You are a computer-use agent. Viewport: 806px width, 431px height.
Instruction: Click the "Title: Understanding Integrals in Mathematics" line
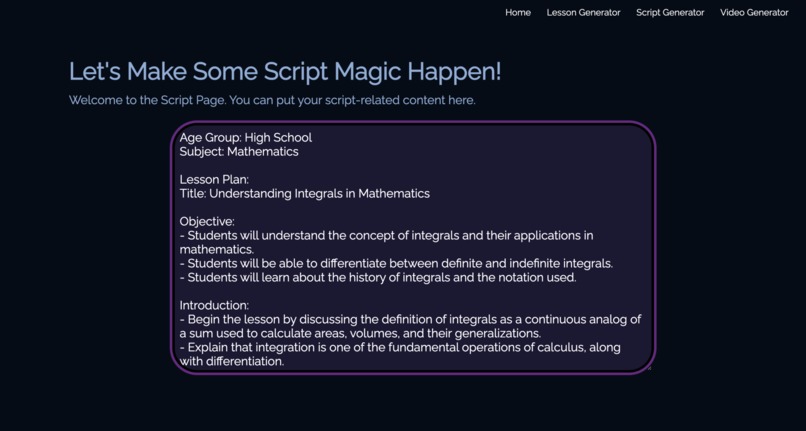pyautogui.click(x=305, y=194)
